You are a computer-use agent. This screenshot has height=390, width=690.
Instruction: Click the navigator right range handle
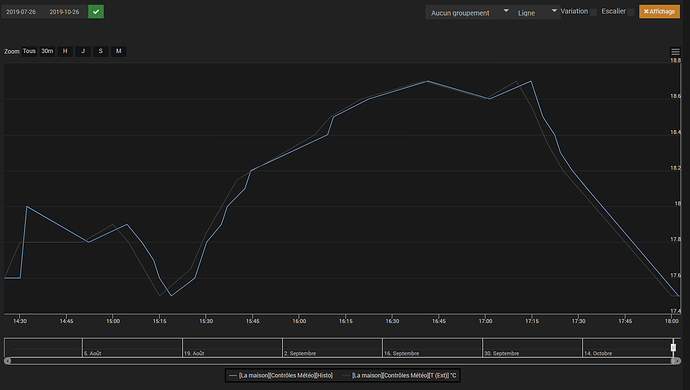(x=673, y=348)
